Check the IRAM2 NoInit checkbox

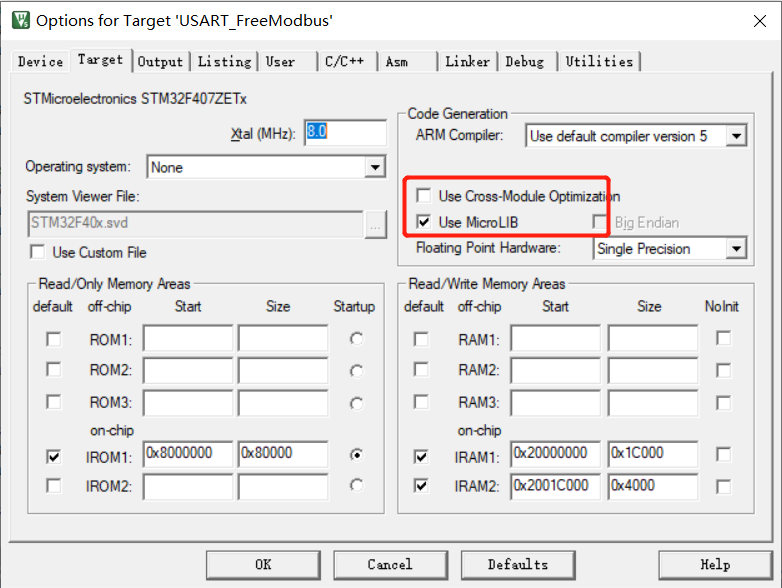click(x=724, y=486)
